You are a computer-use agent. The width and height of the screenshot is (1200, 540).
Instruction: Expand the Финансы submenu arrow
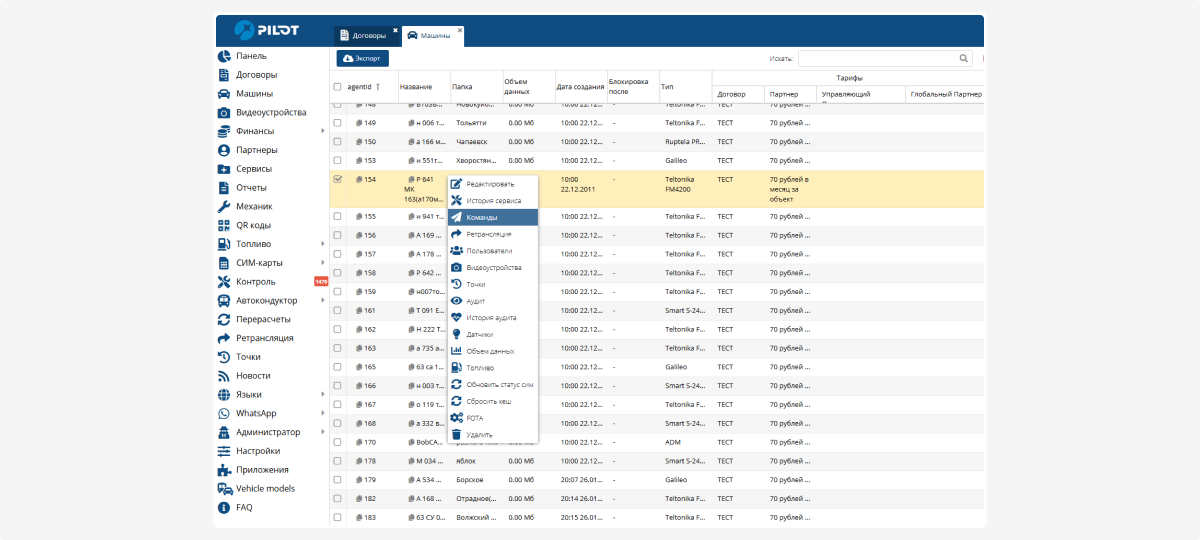(322, 131)
